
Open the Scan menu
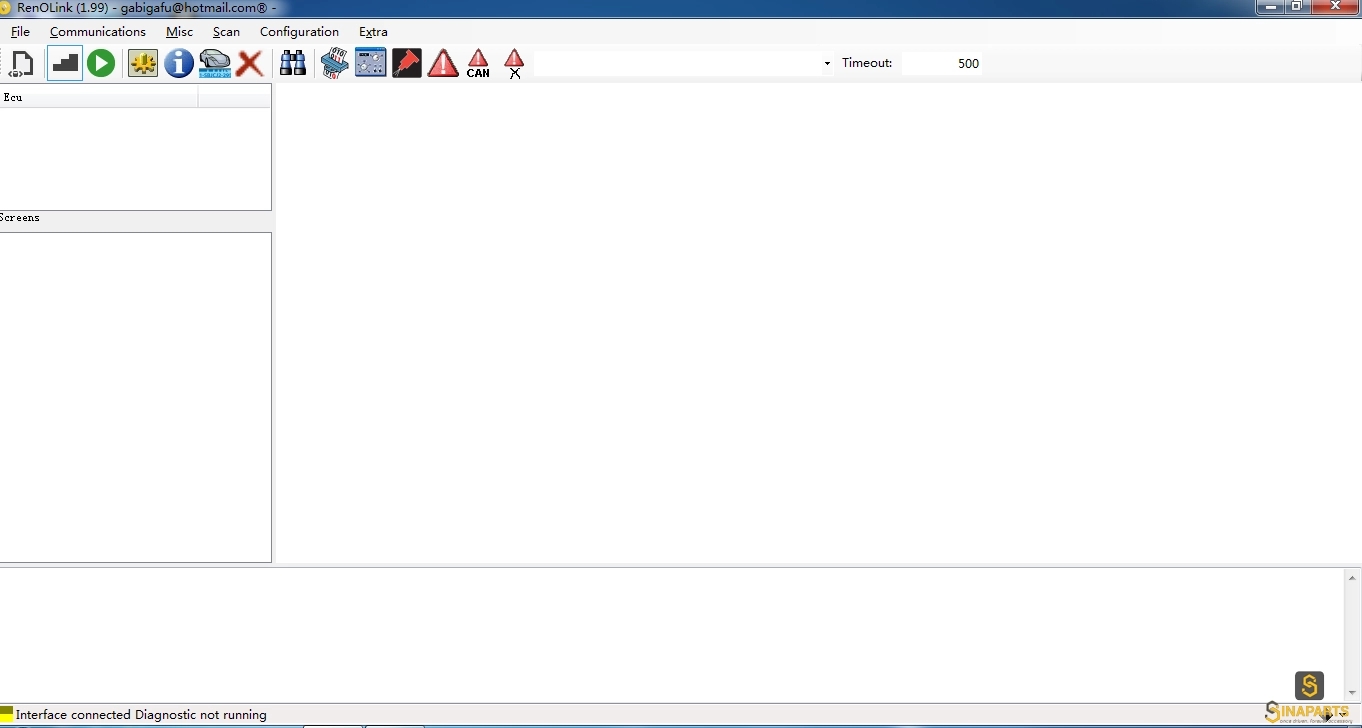[226, 32]
